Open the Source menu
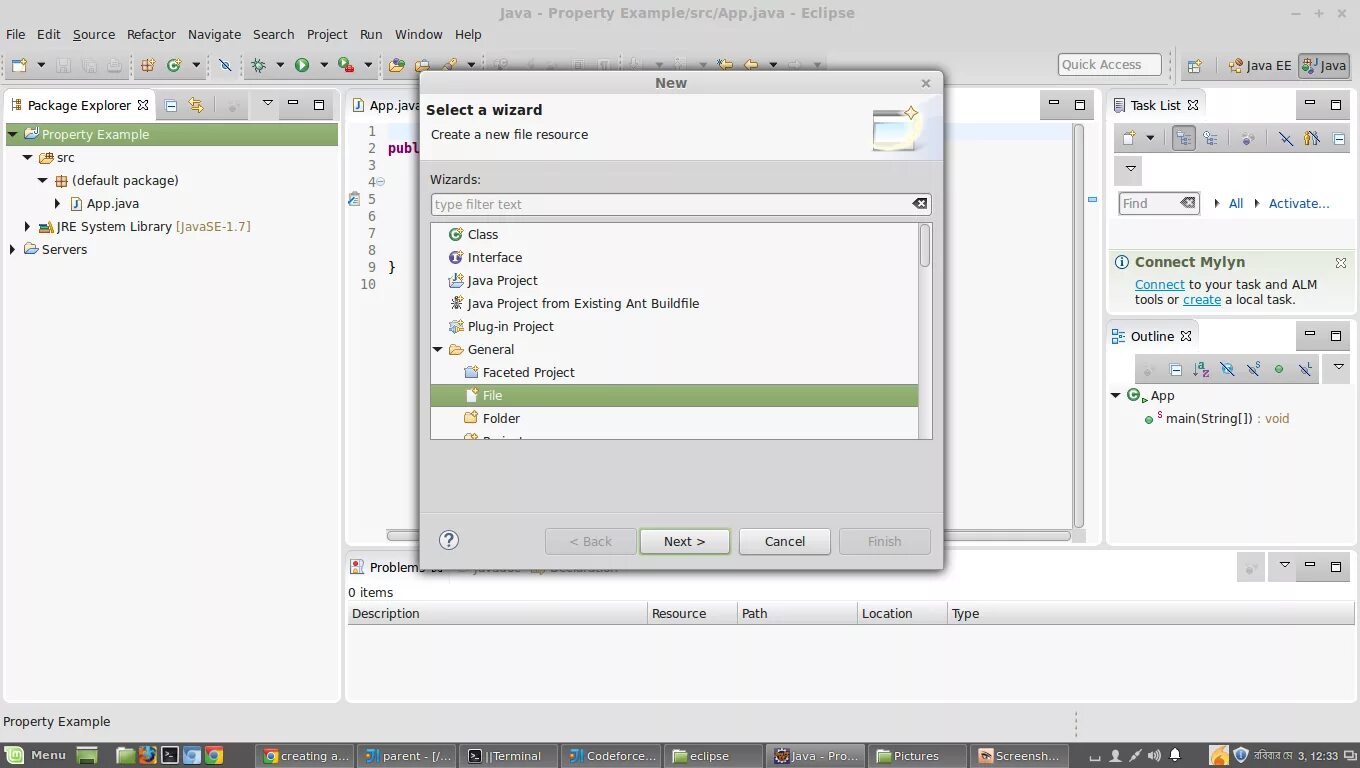 pyautogui.click(x=94, y=34)
